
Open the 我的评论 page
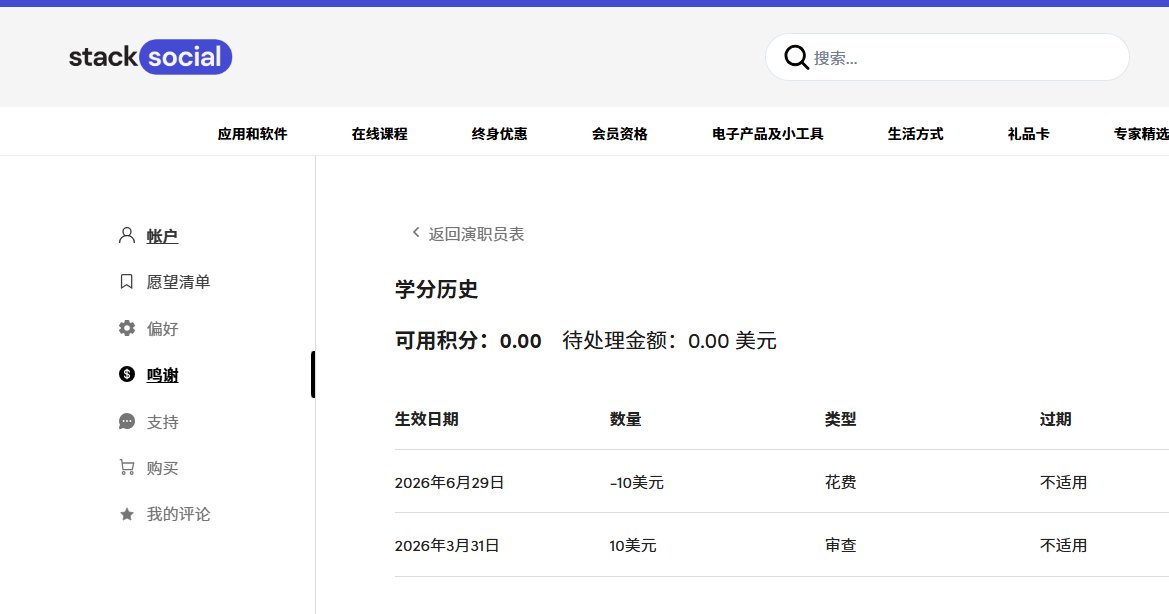pos(178,514)
